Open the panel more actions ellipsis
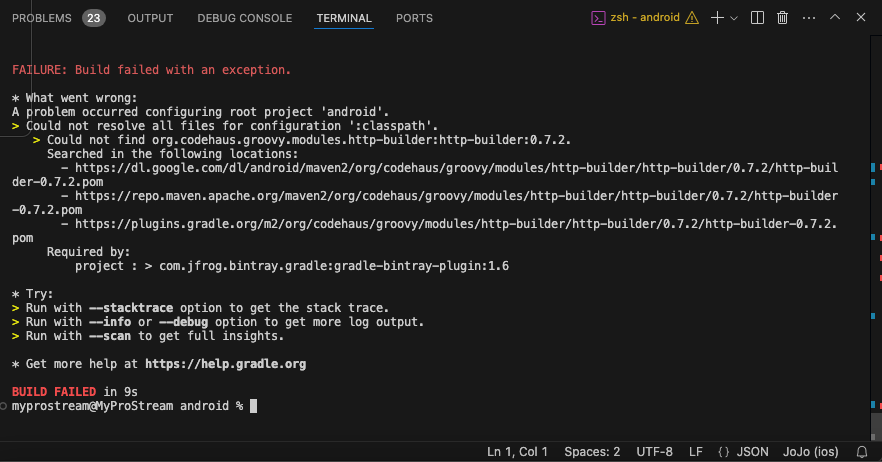The height and width of the screenshot is (462, 882). 809,18
